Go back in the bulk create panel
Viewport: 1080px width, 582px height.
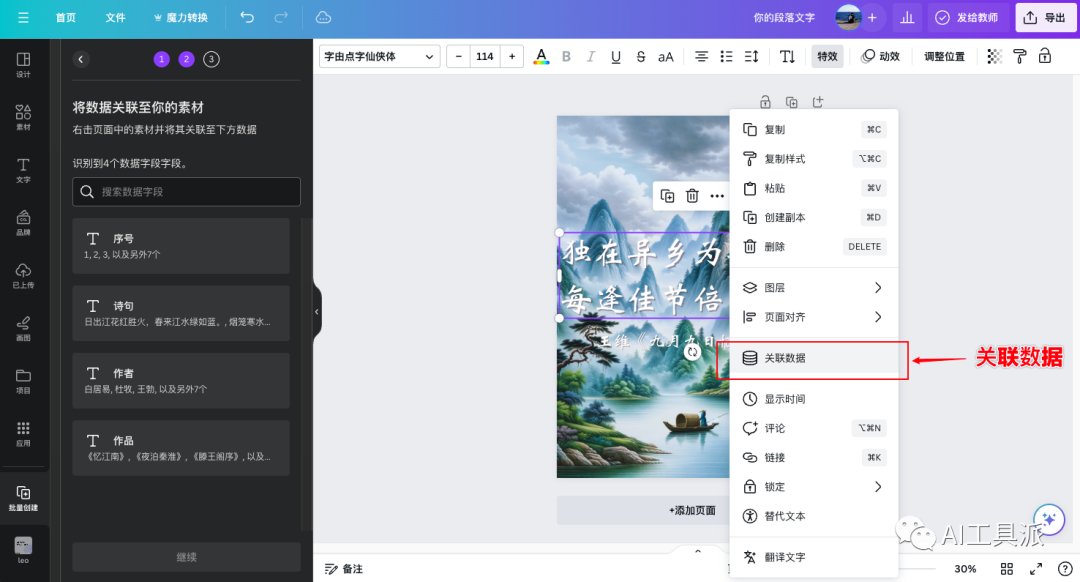point(81,59)
